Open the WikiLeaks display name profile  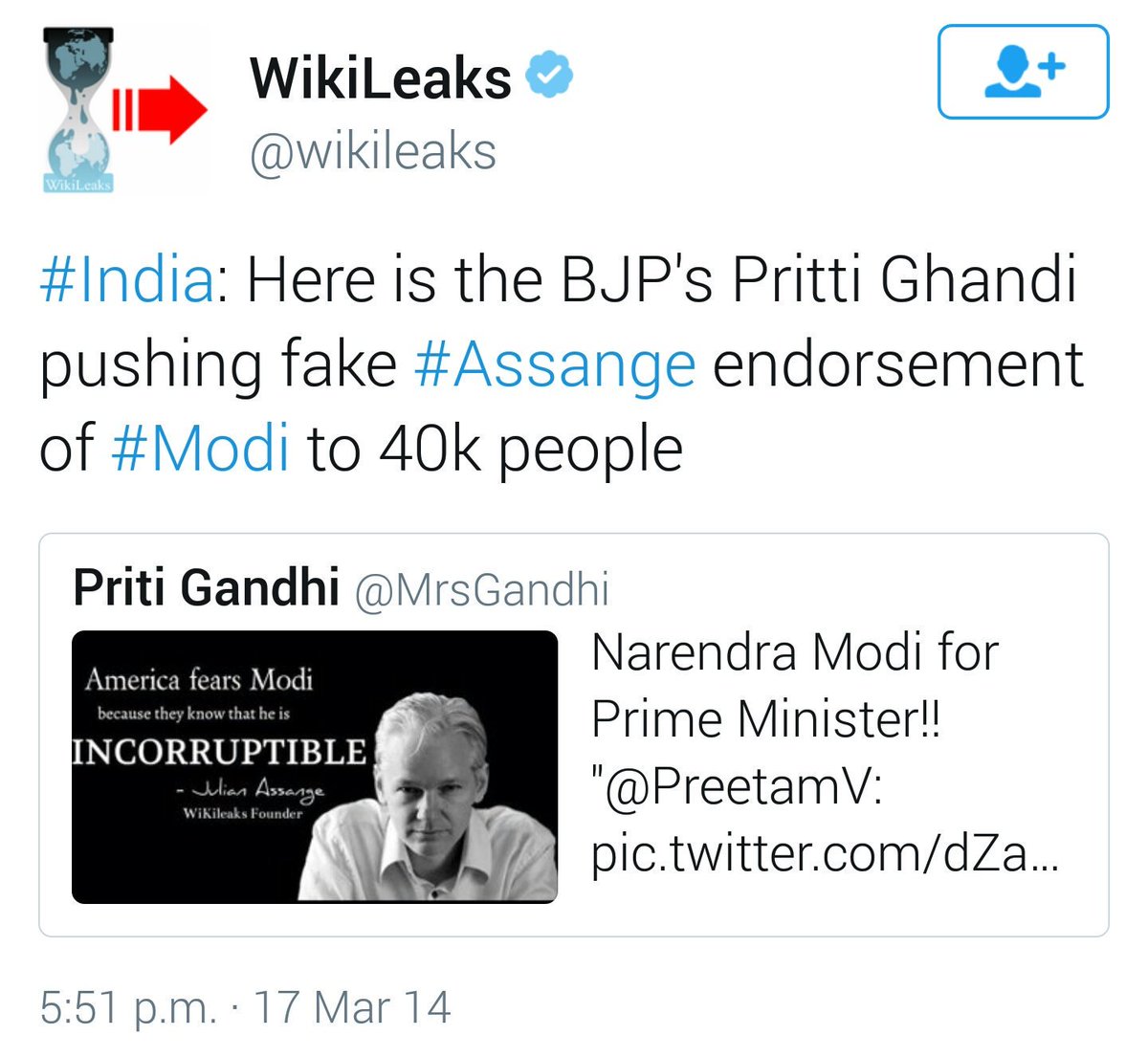coord(381,77)
